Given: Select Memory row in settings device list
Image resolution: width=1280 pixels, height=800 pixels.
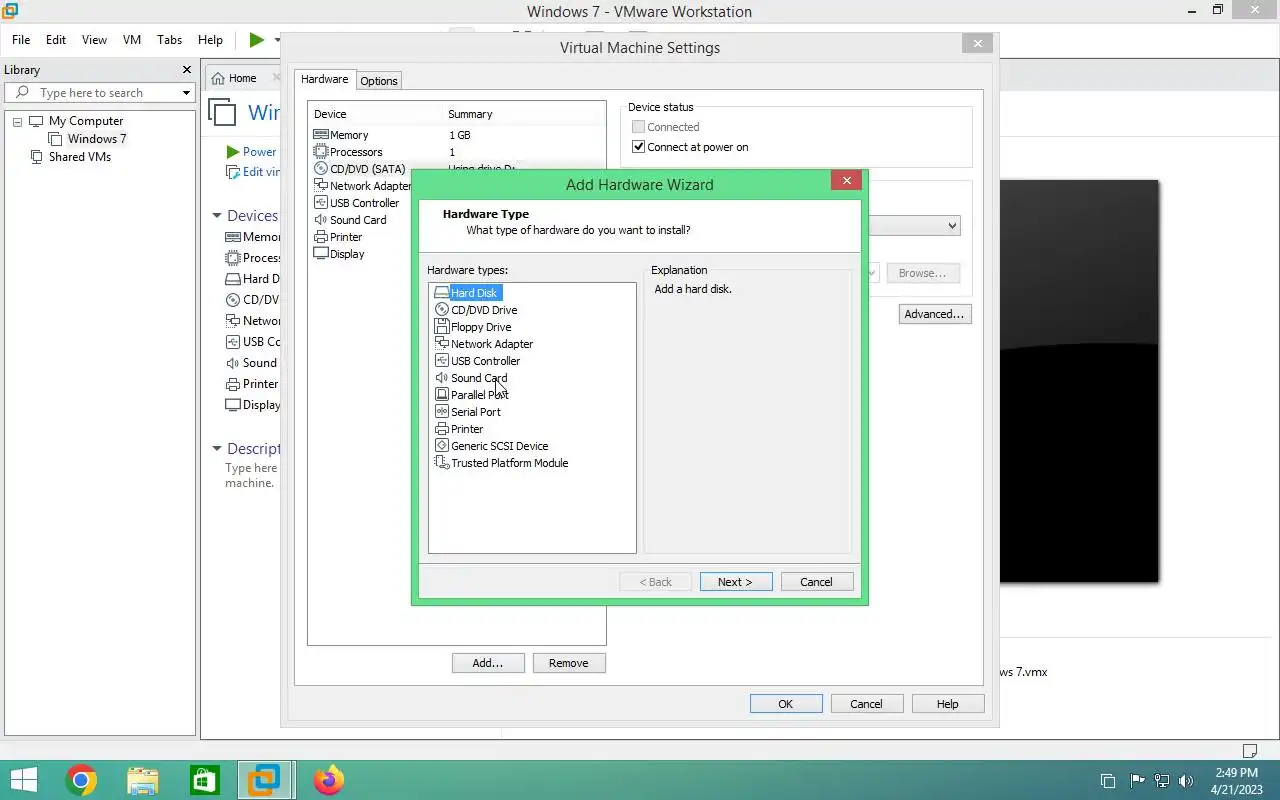Looking at the screenshot, I should pyautogui.click(x=456, y=135).
